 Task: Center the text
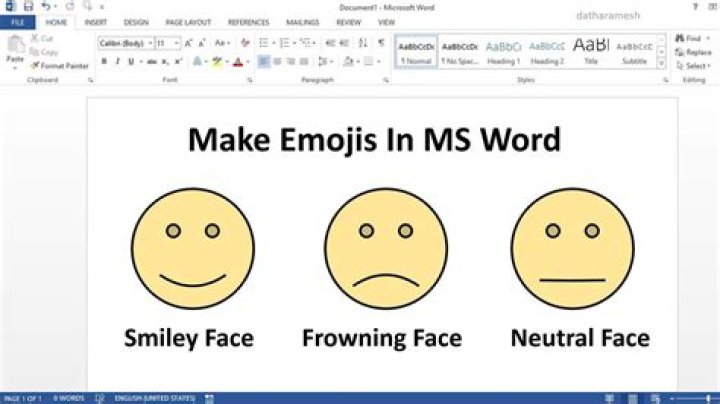277,62
